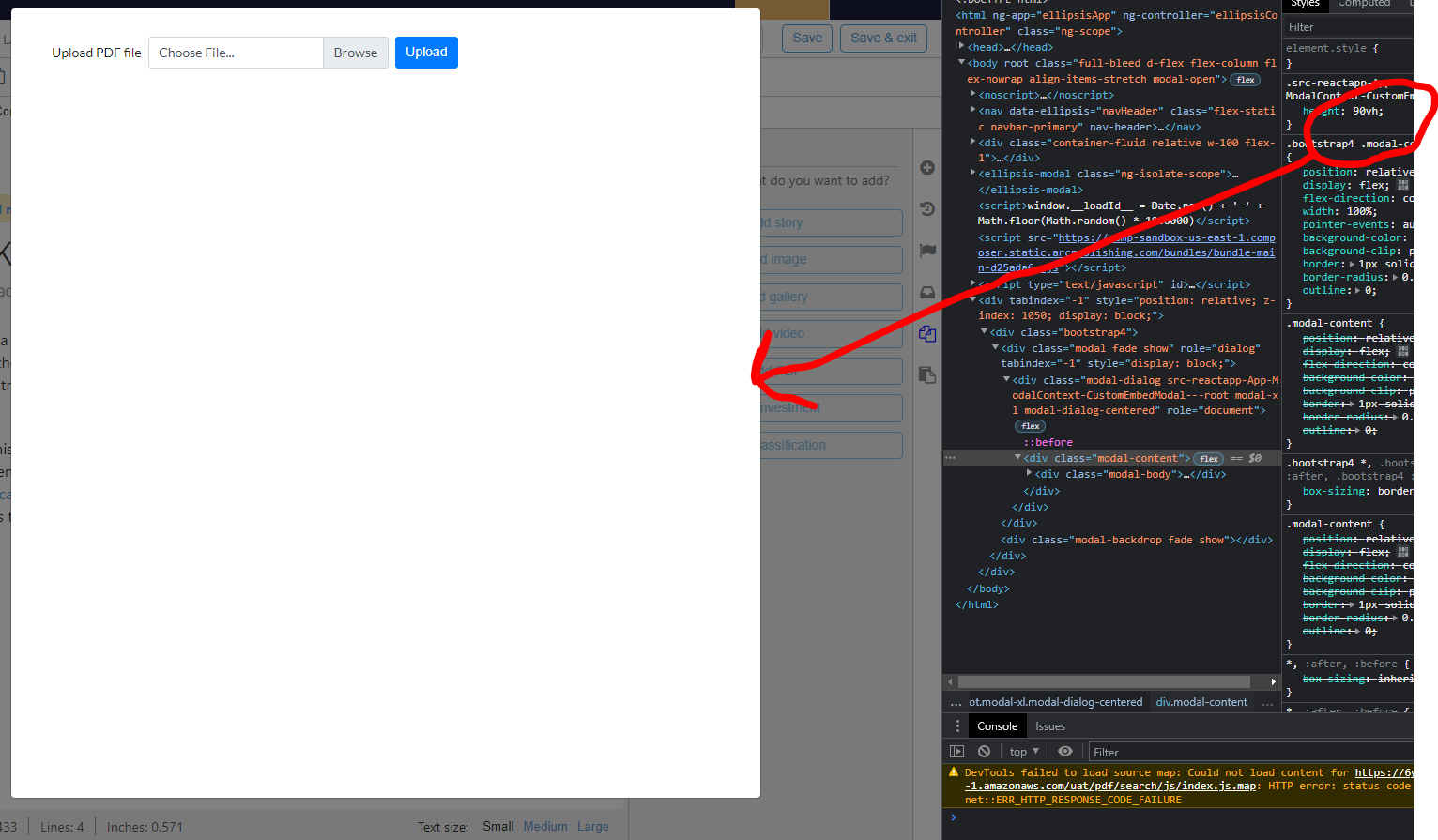Screen dimensions: 1438x840
Task: Expand the nav navHeader element node
Action: [x=972, y=110]
